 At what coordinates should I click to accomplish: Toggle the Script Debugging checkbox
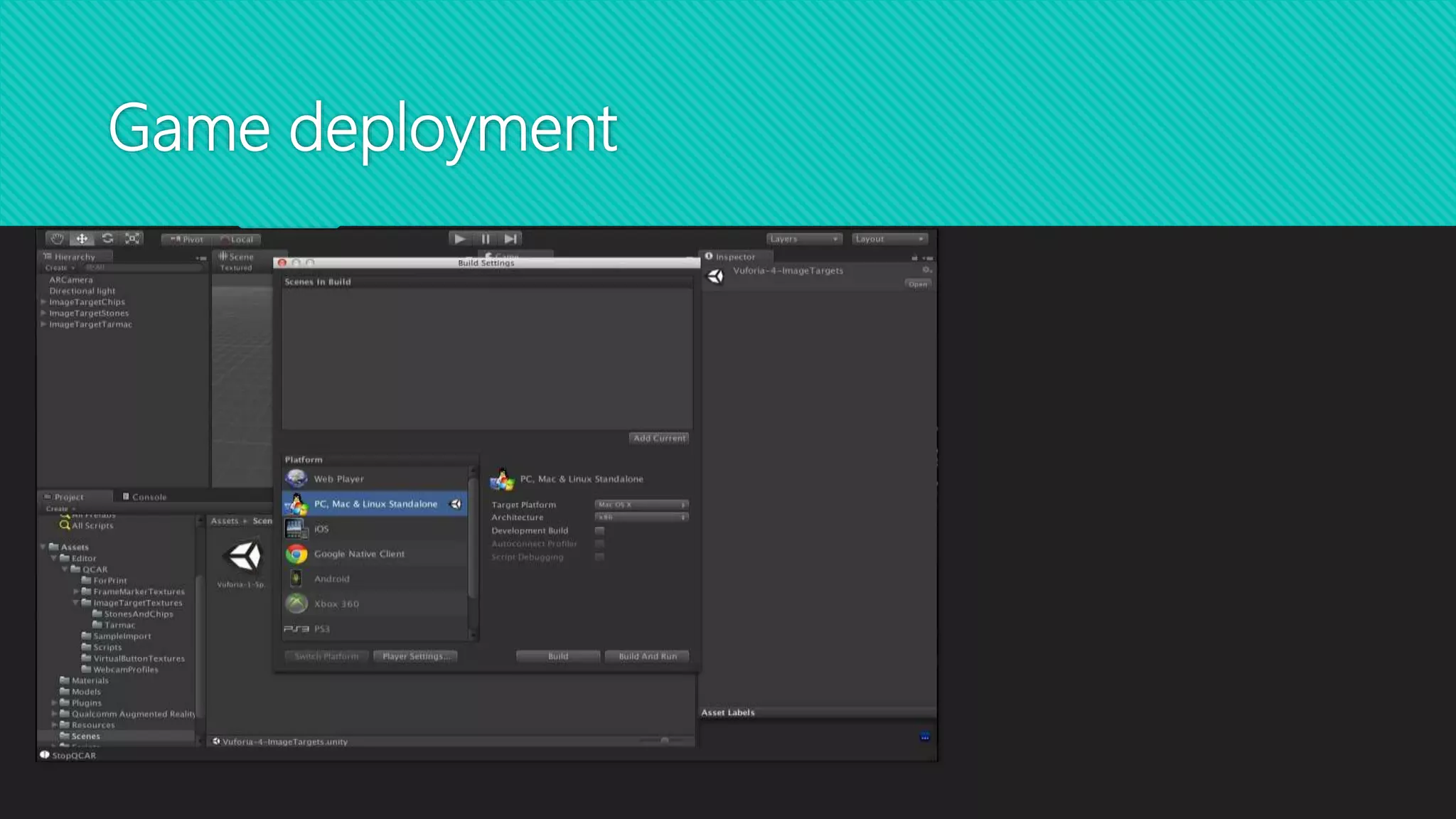coord(599,557)
